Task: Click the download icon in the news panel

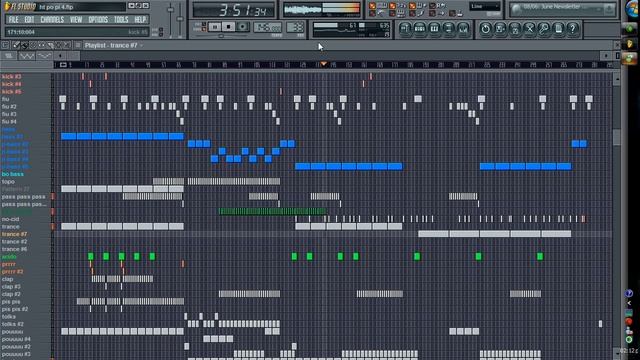Action: [x=610, y=9]
